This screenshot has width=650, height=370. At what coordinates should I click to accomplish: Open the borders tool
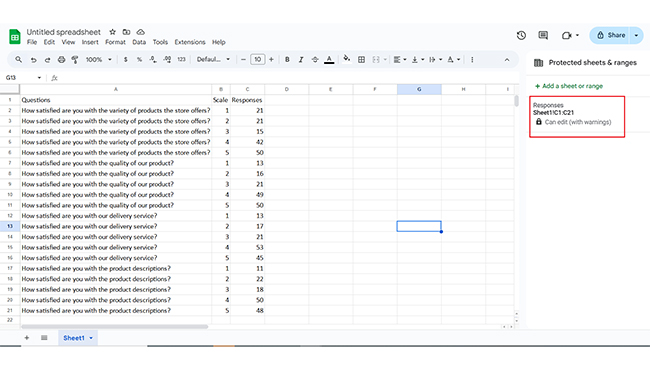(x=361, y=60)
